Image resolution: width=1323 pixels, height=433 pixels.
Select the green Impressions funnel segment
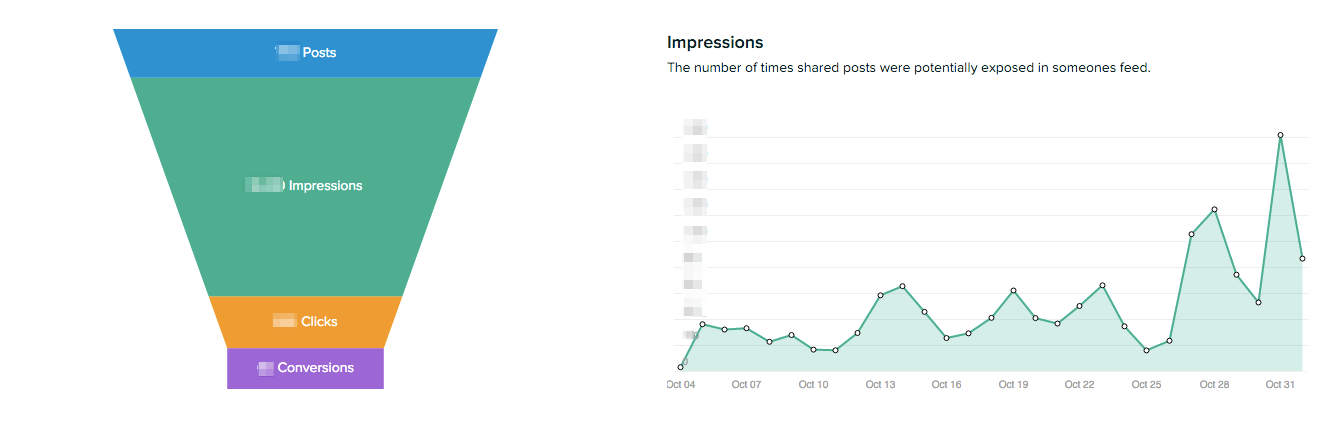point(305,186)
